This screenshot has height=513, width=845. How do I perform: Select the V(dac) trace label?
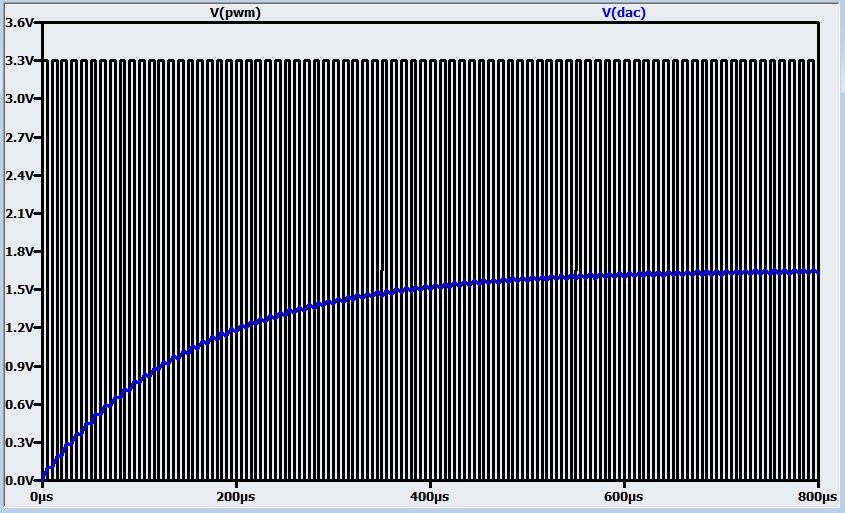tap(624, 13)
